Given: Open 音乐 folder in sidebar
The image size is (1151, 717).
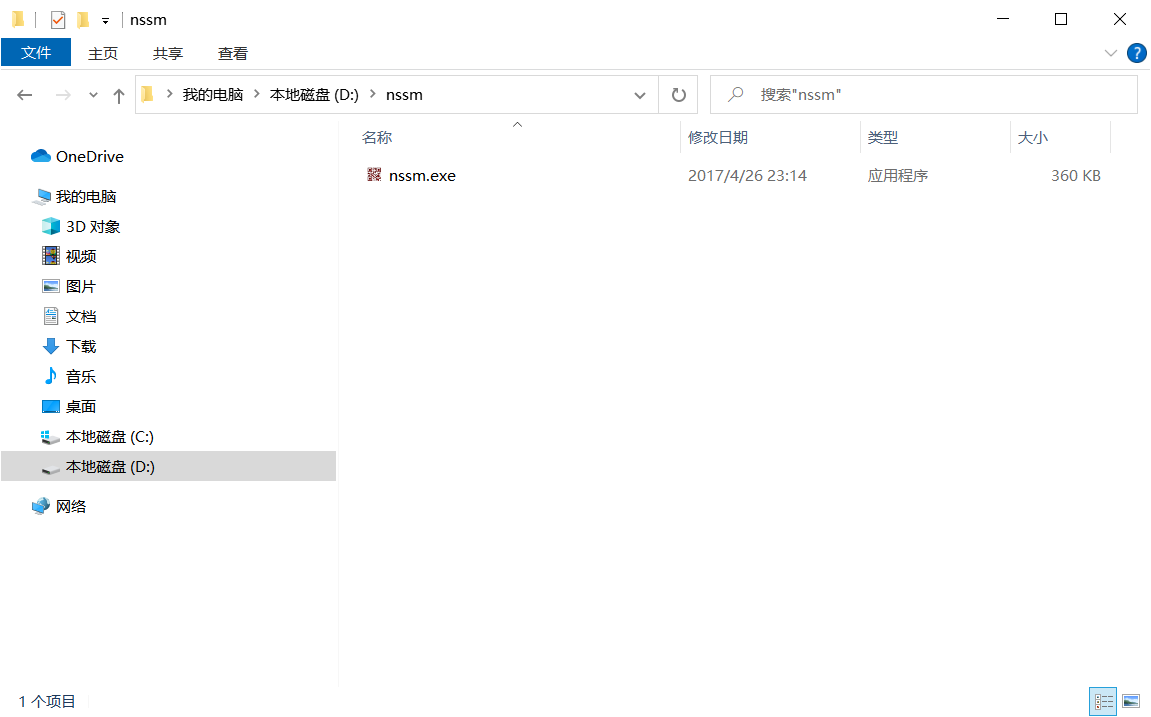Looking at the screenshot, I should 81,376.
